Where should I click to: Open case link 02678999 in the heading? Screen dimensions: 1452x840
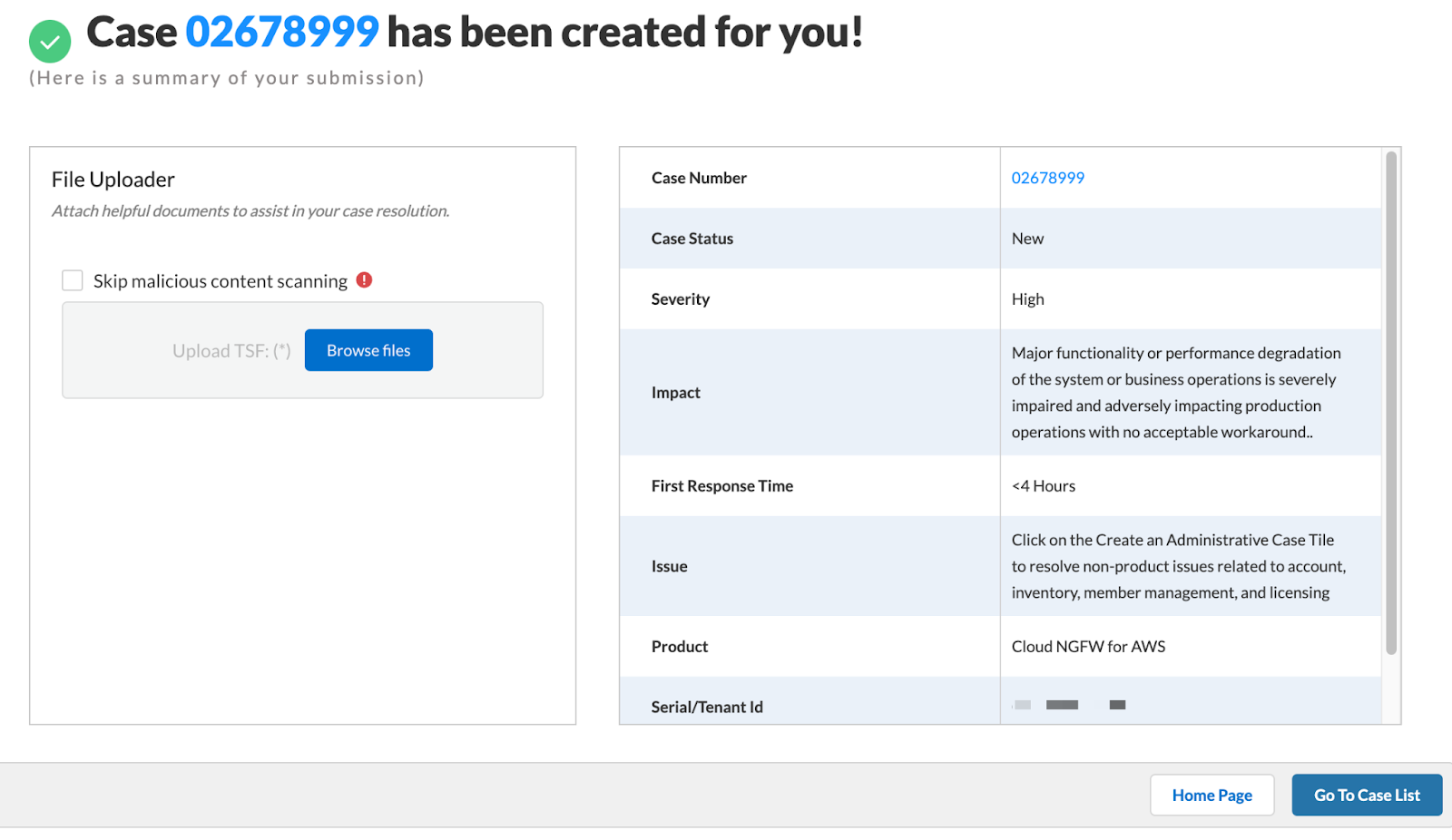tap(283, 32)
